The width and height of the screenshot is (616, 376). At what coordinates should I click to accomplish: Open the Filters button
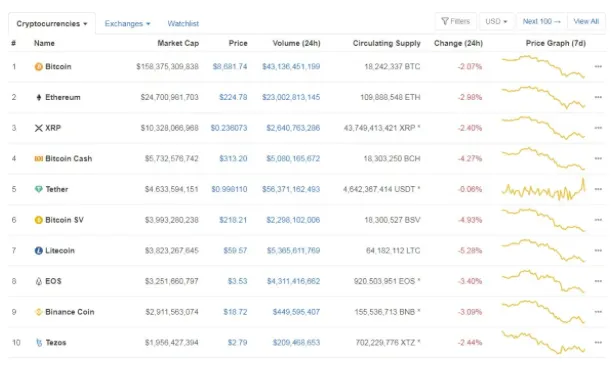455,21
